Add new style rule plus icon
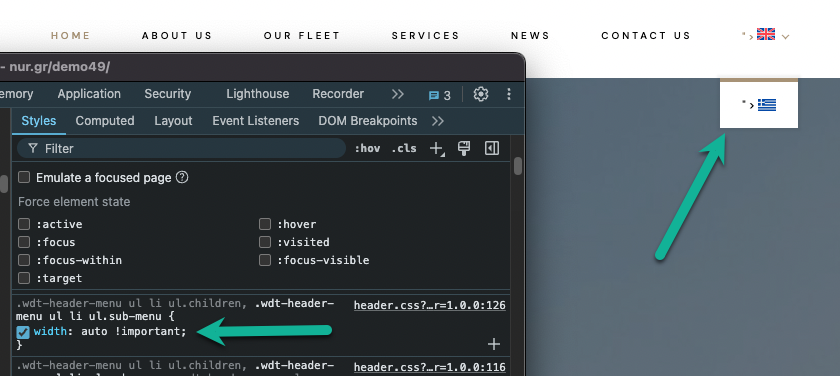Viewport: 840px width, 376px height. click(x=437, y=148)
